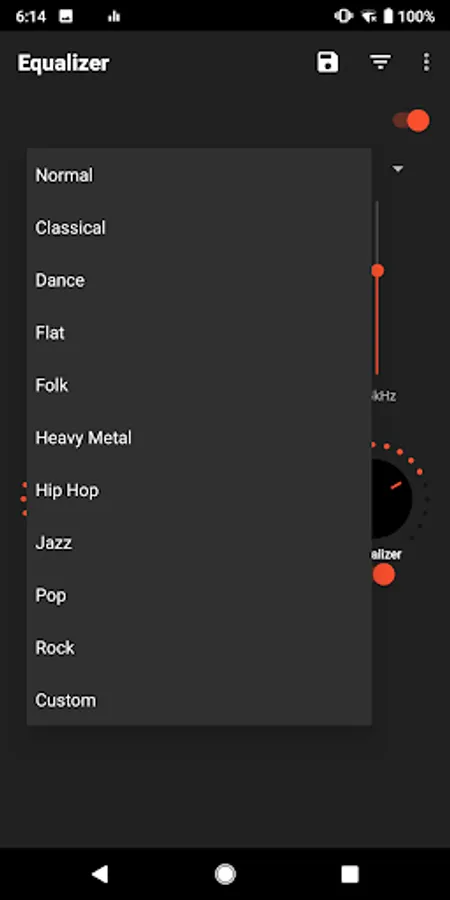Collapse the preset dropdown arrow
The height and width of the screenshot is (900, 450).
click(398, 169)
